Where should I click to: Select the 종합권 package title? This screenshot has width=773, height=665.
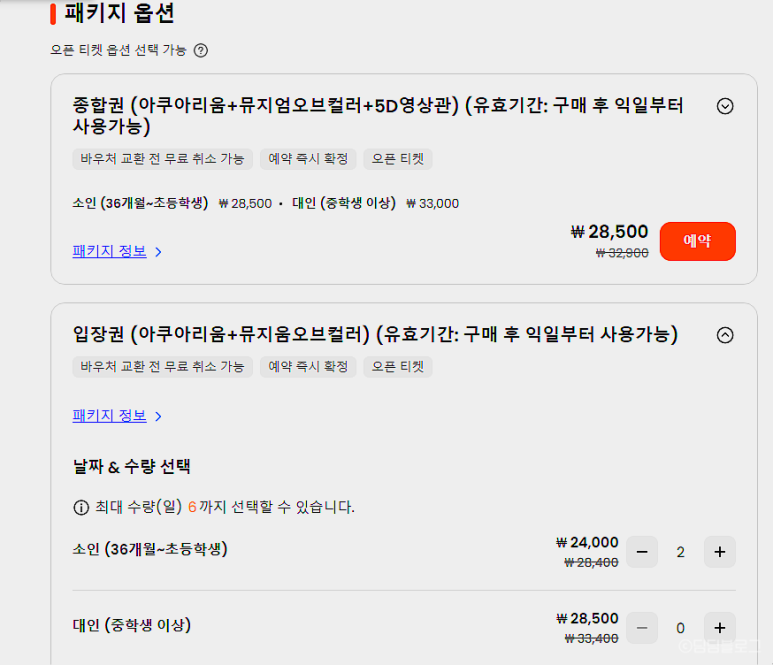click(x=378, y=115)
